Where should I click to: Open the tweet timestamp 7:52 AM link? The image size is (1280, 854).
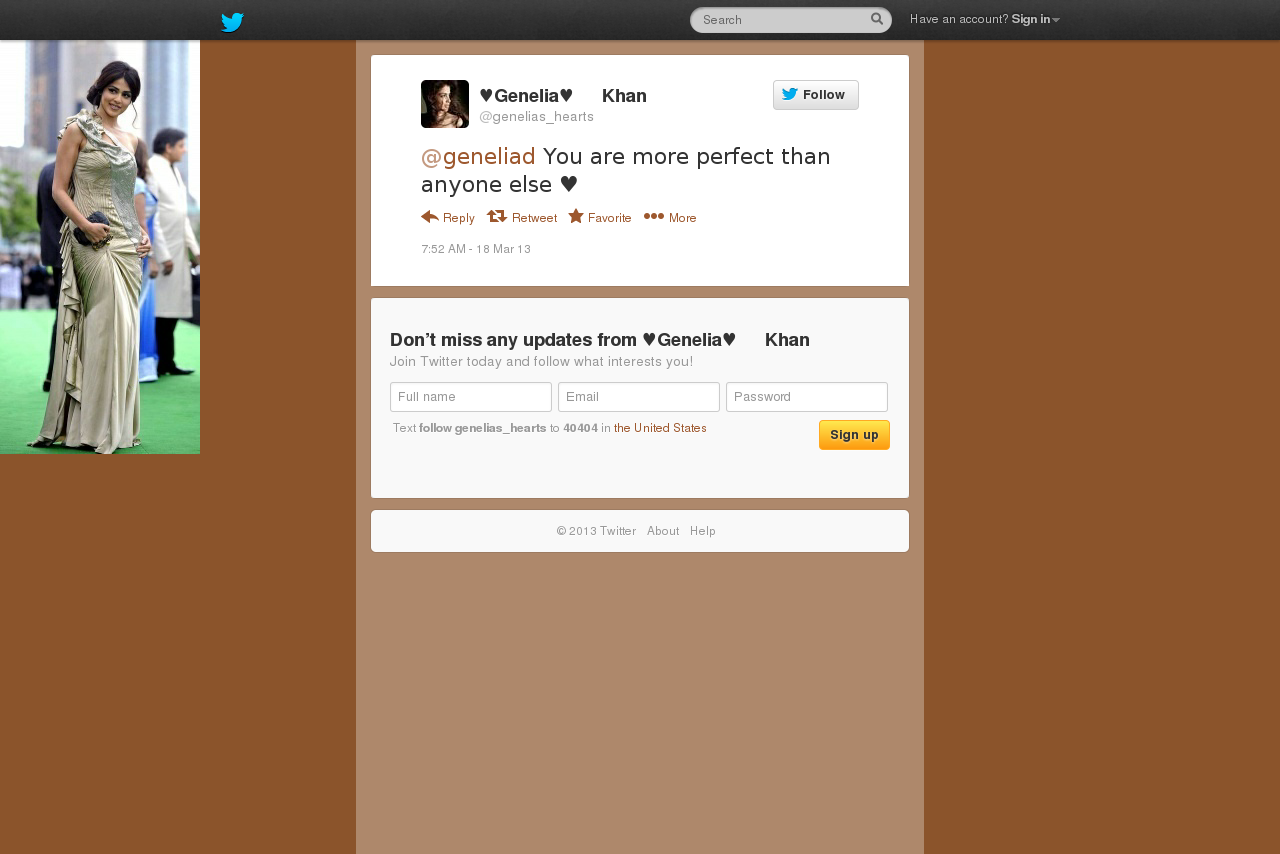[476, 249]
